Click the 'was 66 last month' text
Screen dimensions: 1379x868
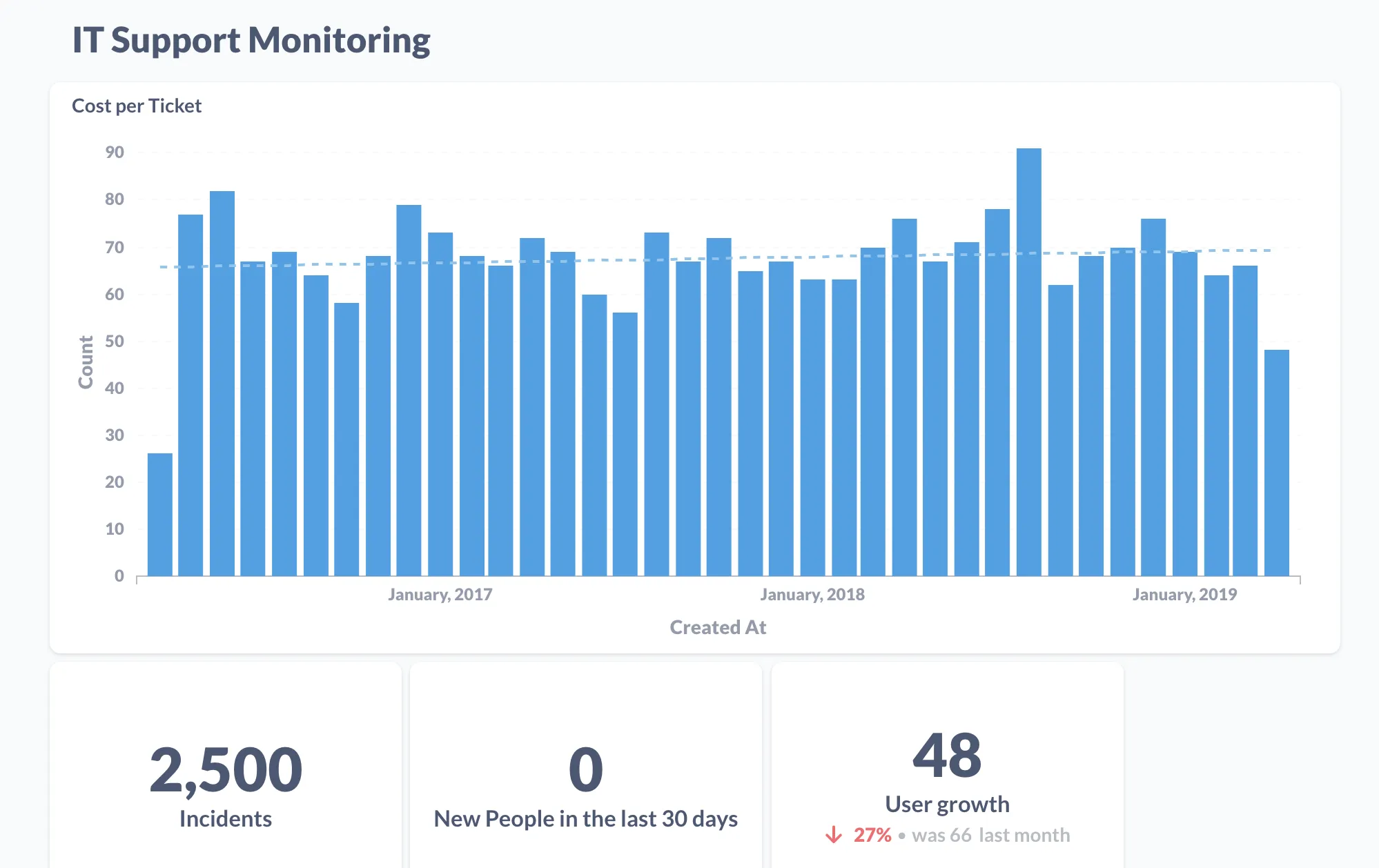[991, 835]
